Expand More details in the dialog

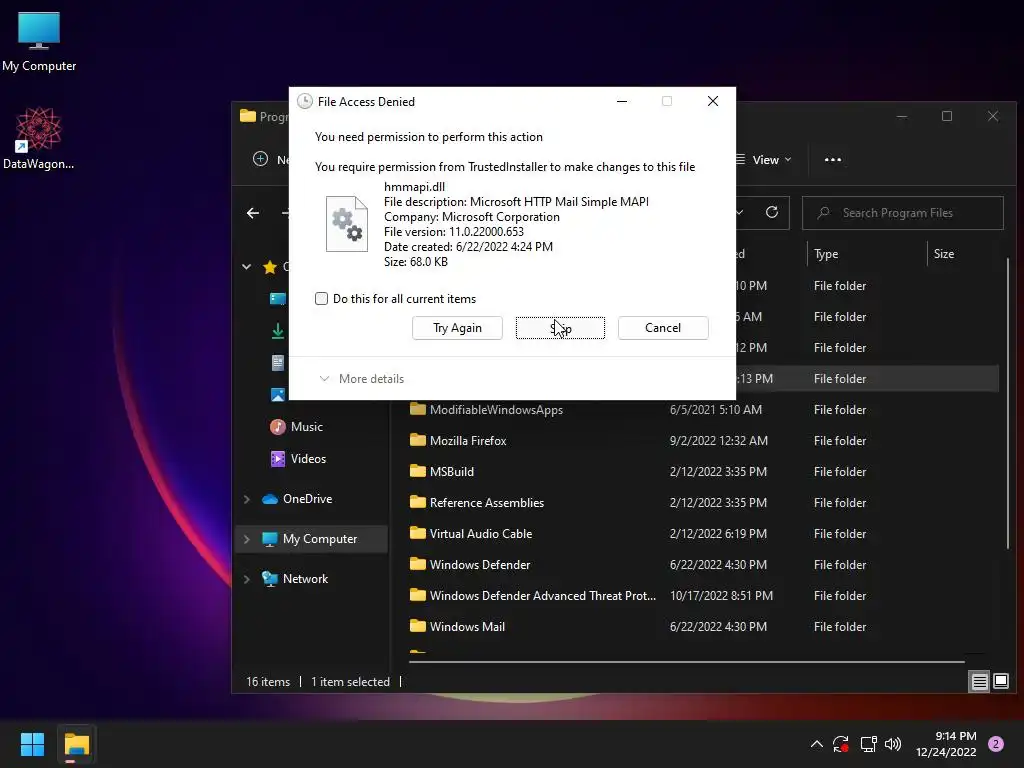click(x=361, y=379)
